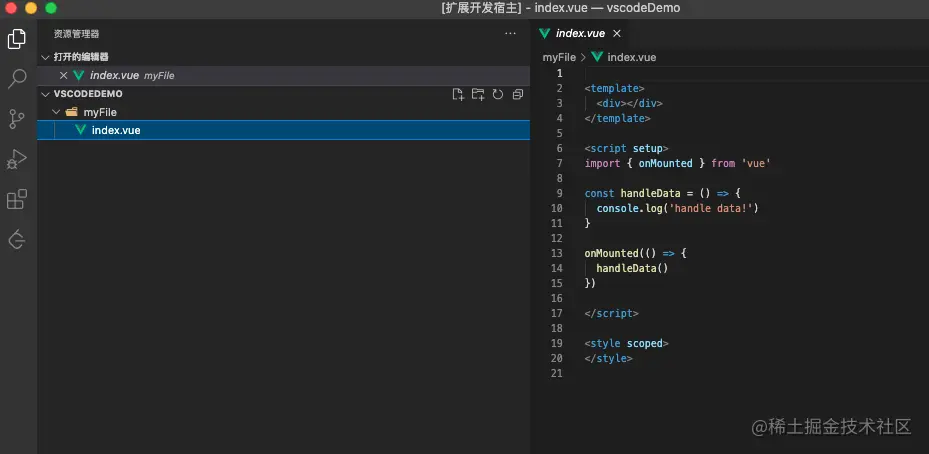Click the bottom activity bar extension icon

point(17,239)
